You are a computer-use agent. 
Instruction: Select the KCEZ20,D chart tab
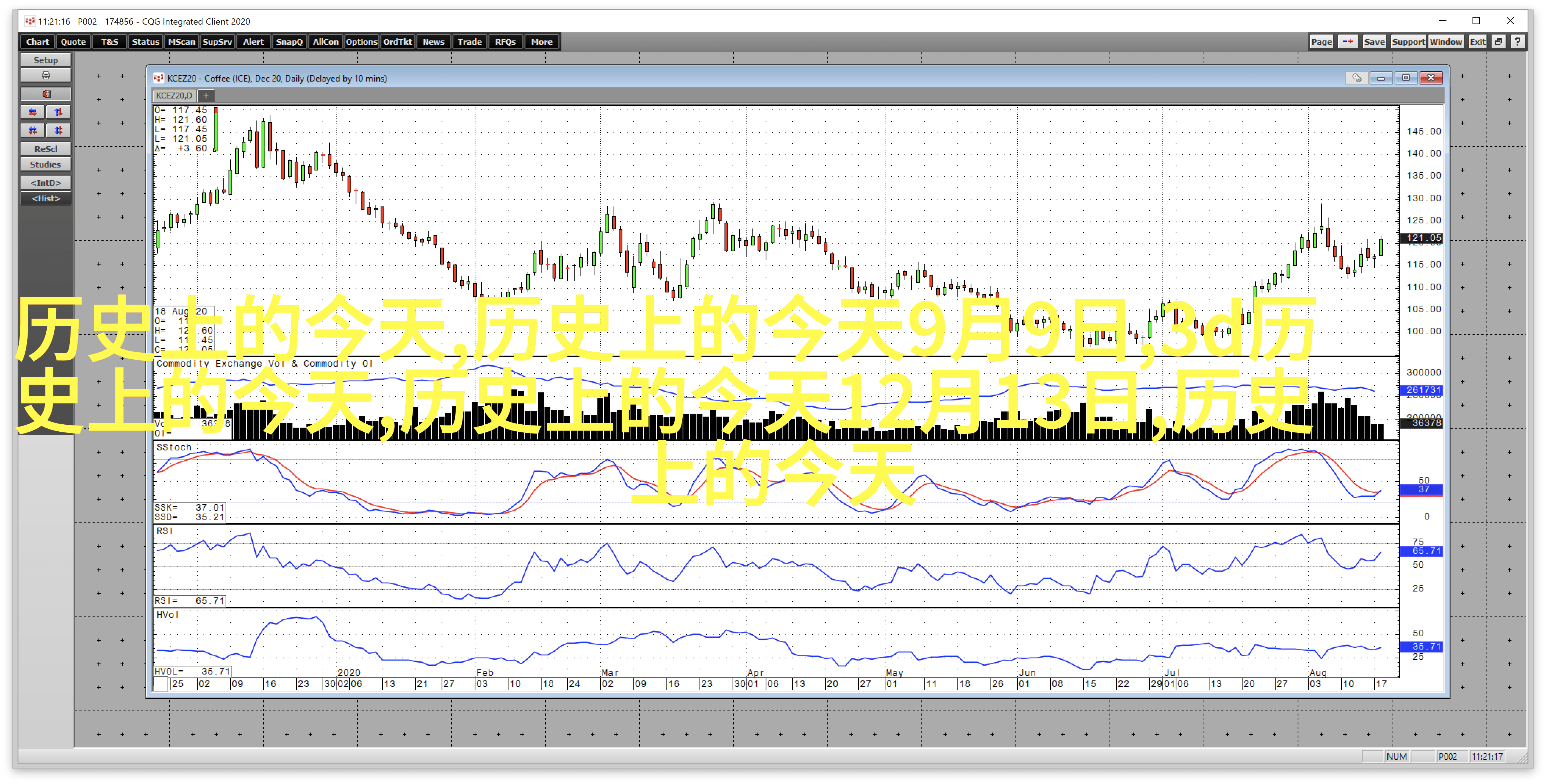(174, 96)
